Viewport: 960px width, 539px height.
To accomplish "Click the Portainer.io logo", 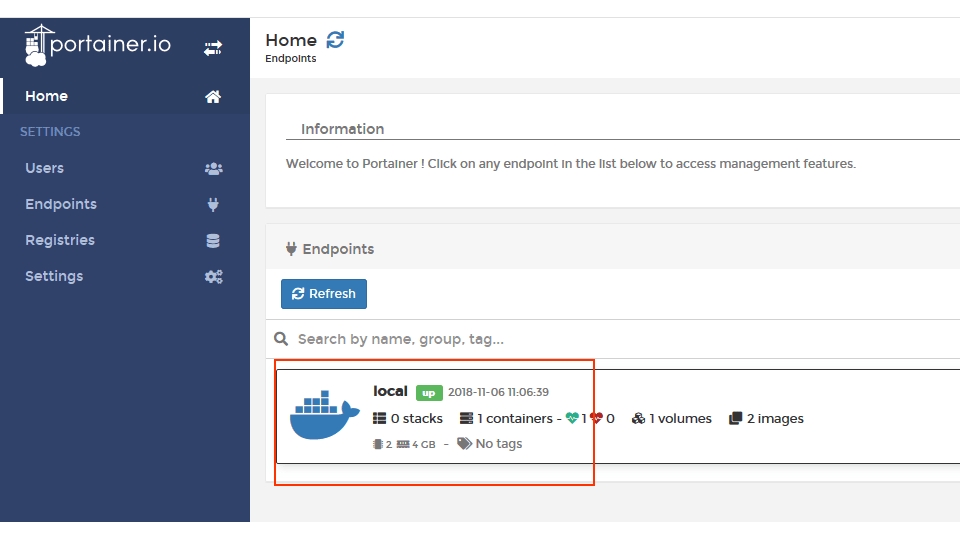I will (x=98, y=45).
